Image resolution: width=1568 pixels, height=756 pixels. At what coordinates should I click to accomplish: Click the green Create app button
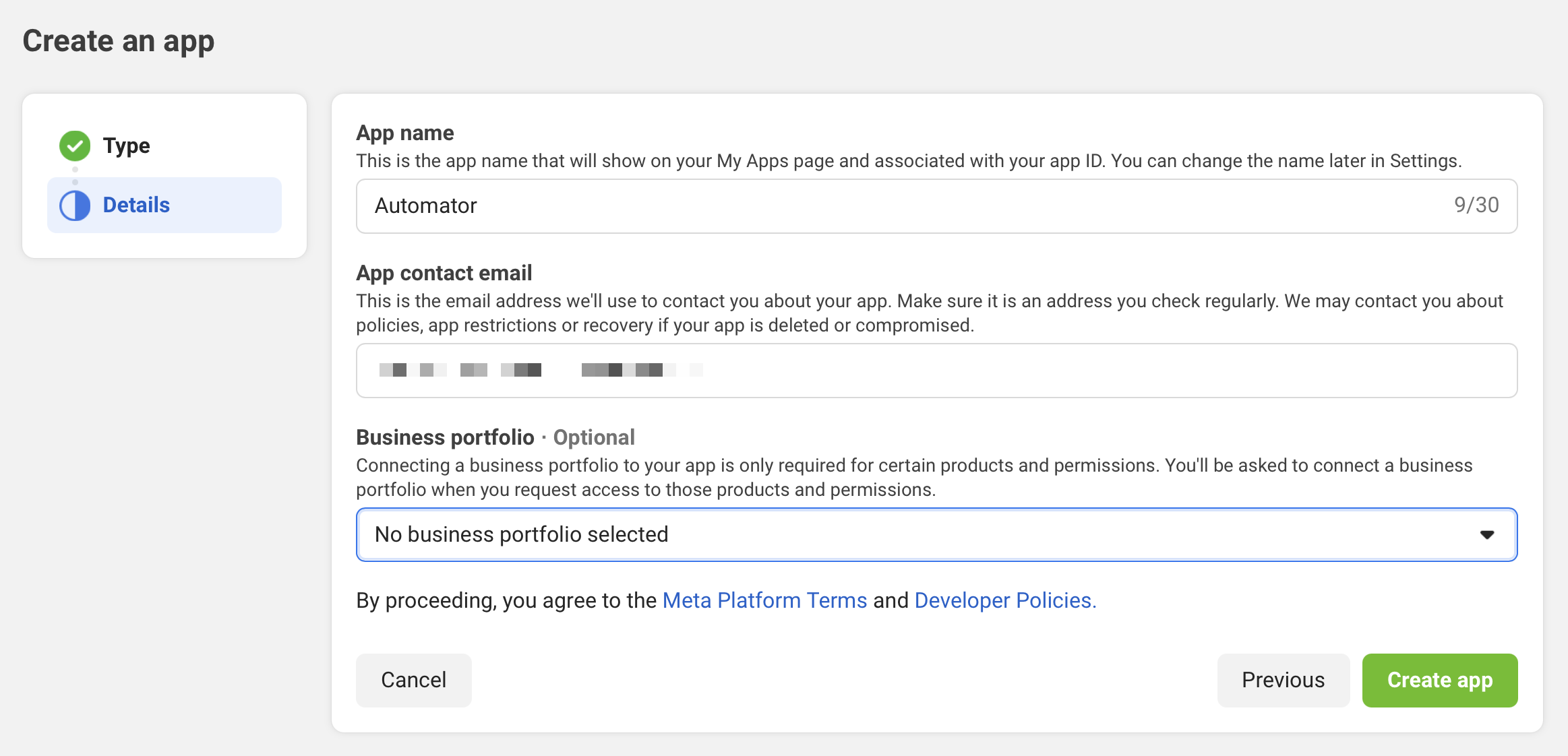tap(1439, 680)
